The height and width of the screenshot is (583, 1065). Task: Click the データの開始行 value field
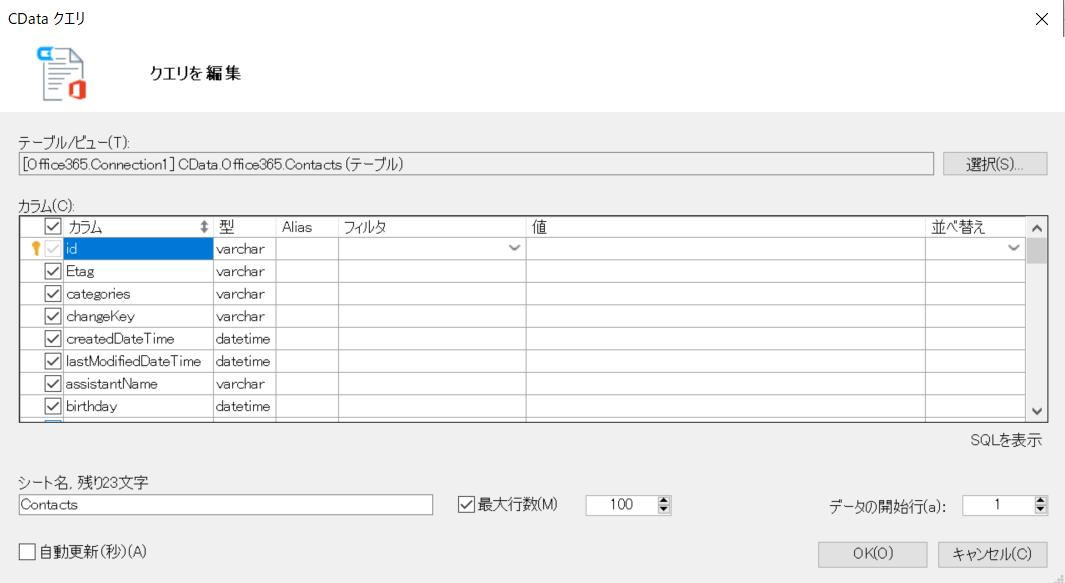click(x=998, y=505)
